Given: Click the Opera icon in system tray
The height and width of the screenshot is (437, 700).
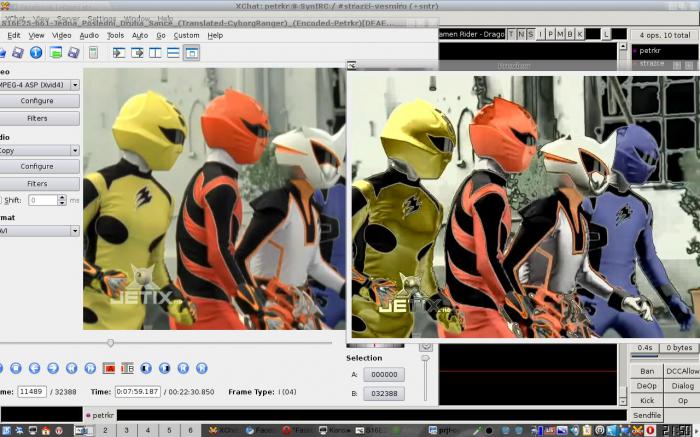Looking at the screenshot, I should [650, 431].
